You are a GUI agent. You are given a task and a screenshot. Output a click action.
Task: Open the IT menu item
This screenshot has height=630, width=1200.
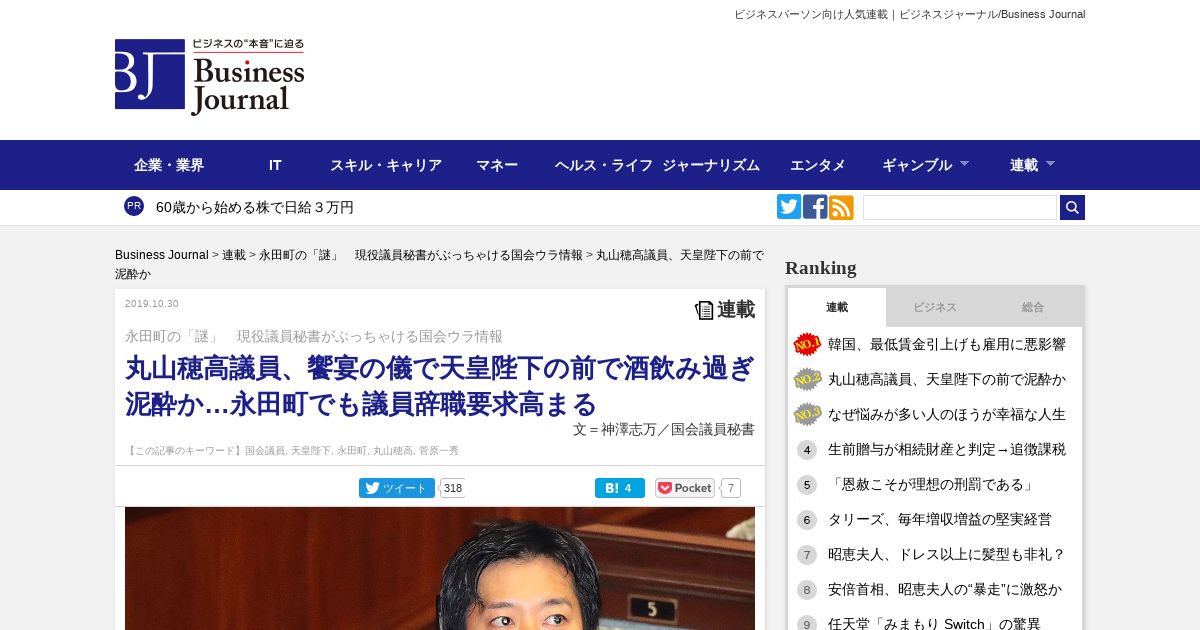point(275,165)
